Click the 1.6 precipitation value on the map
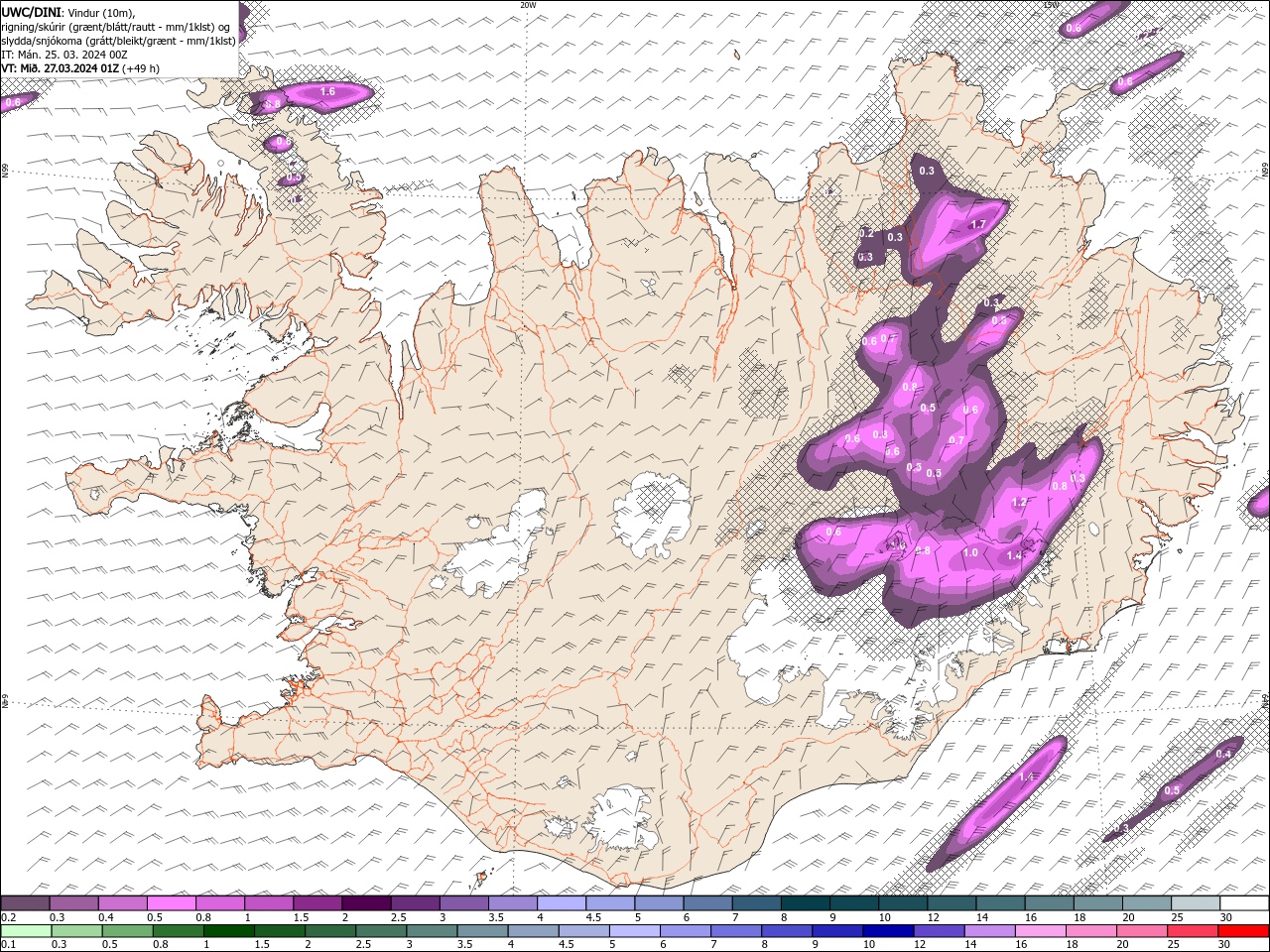The height and width of the screenshot is (952, 1270). point(328,91)
